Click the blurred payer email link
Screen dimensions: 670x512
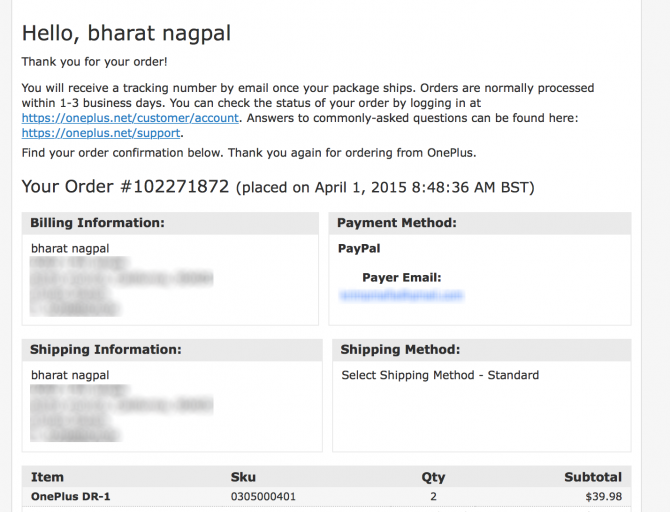401,296
